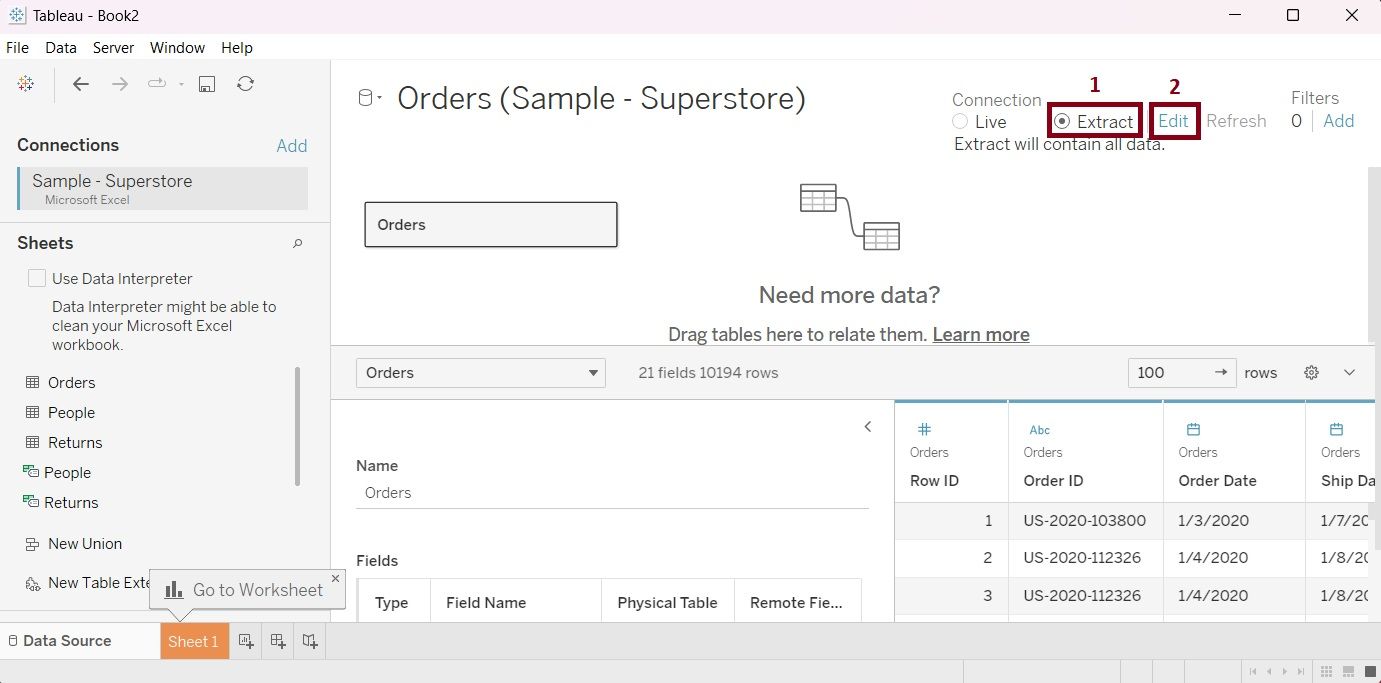Click the Sheets list vertical scrollbar
This screenshot has width=1381, height=683.
tap(297, 426)
